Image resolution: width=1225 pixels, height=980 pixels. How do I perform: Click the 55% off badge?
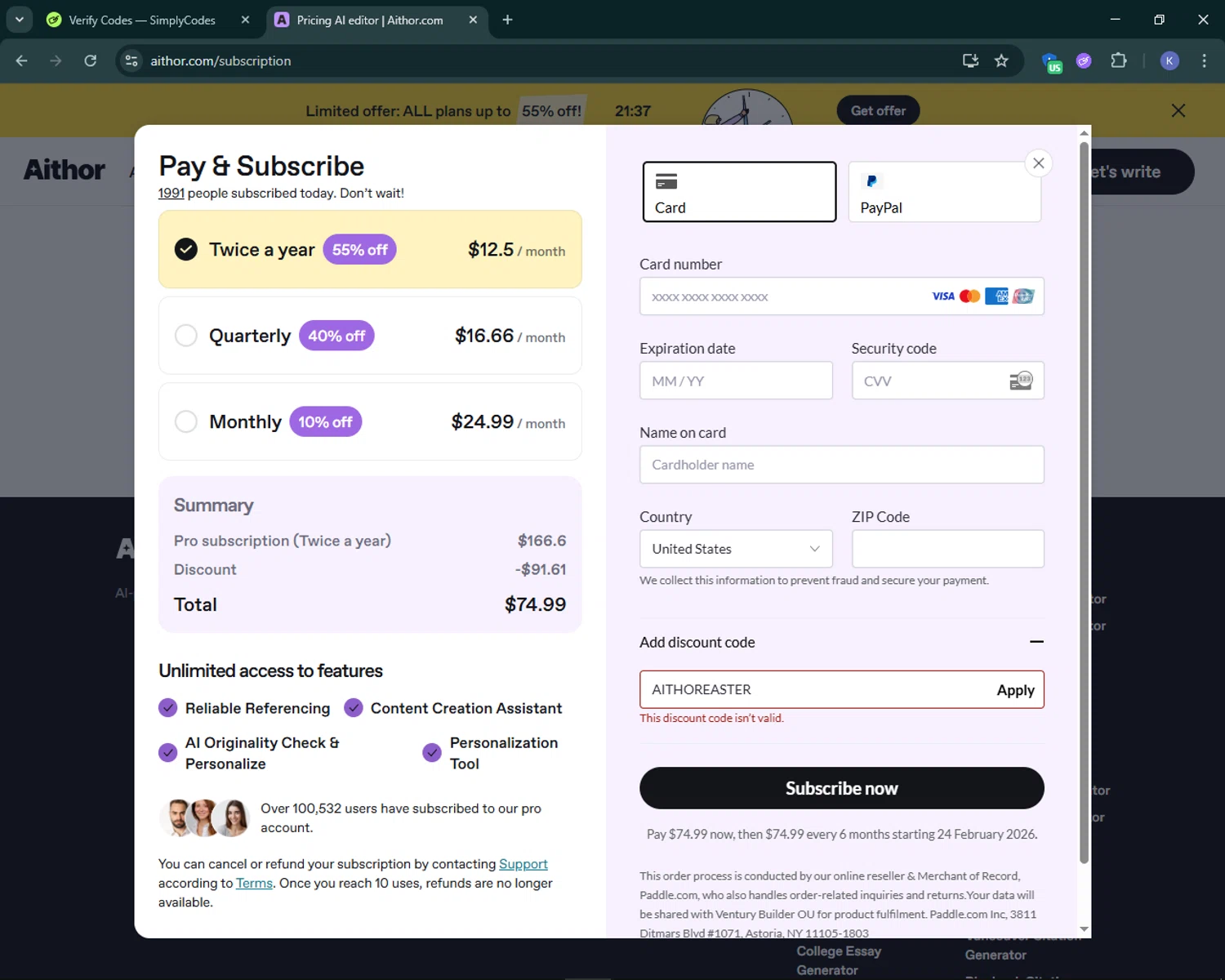point(359,250)
